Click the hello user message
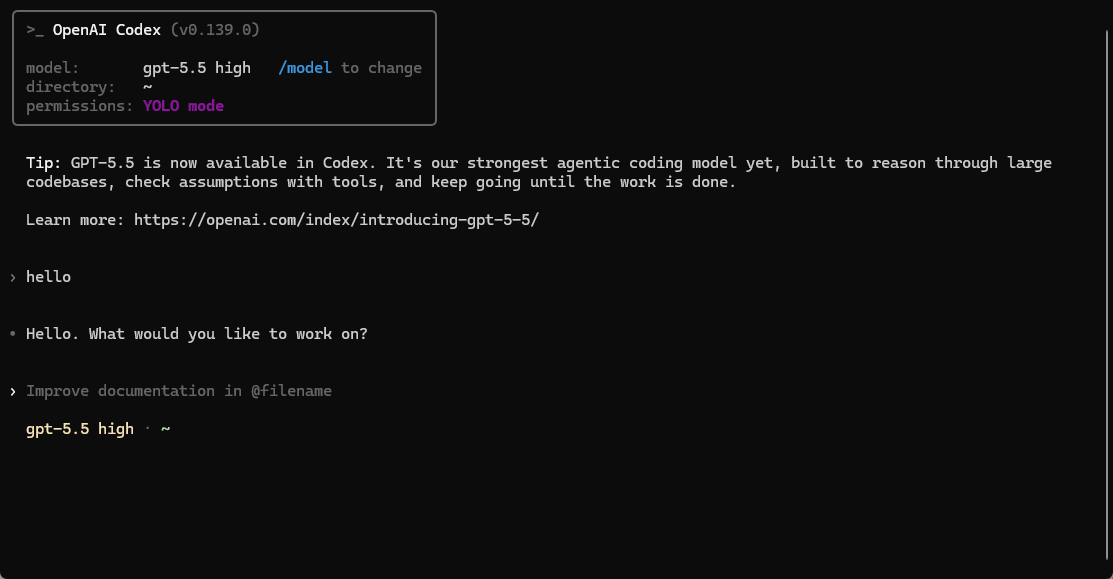The width and height of the screenshot is (1113, 579). 48,277
